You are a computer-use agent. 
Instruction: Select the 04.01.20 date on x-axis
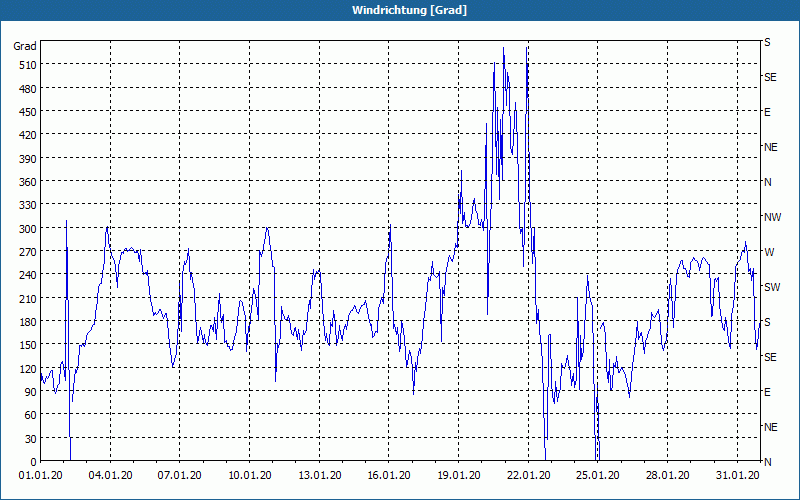coord(111,476)
